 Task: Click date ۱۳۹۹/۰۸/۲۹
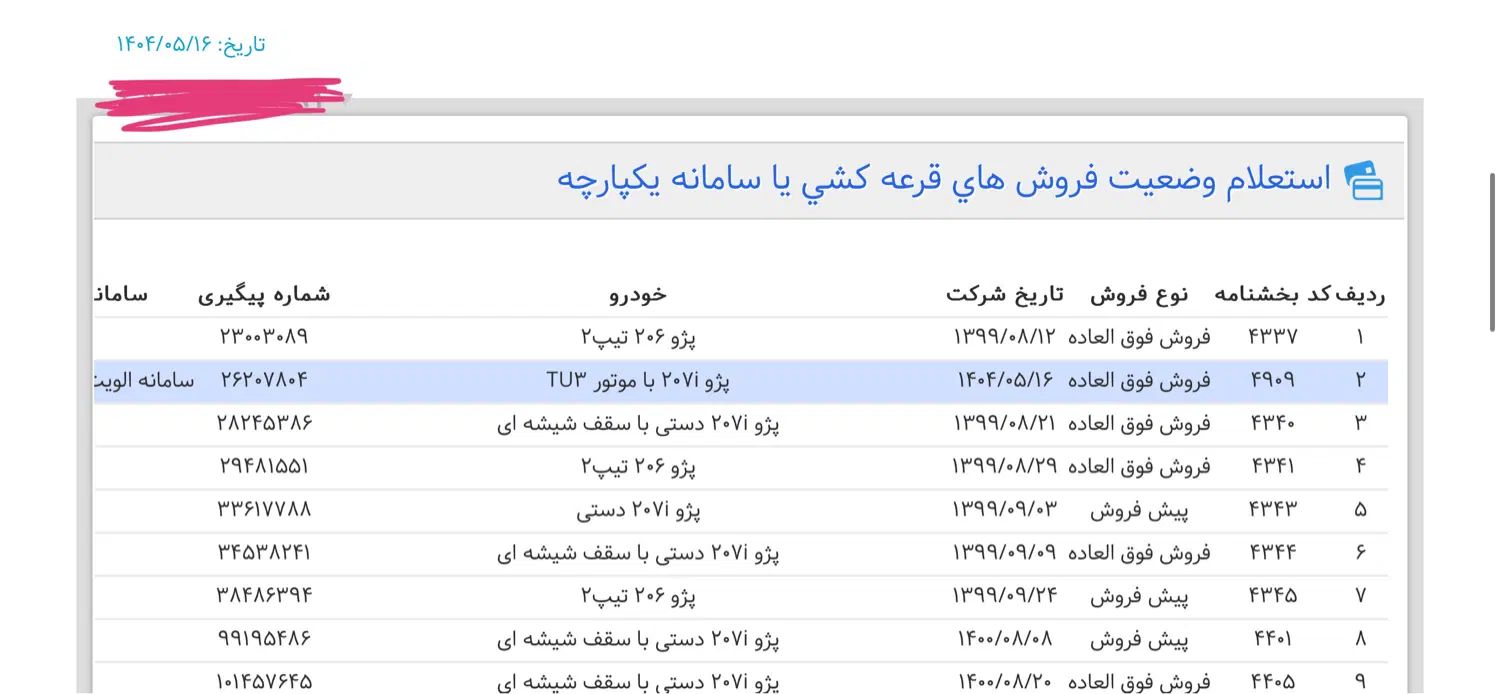pyautogui.click(x=1005, y=466)
